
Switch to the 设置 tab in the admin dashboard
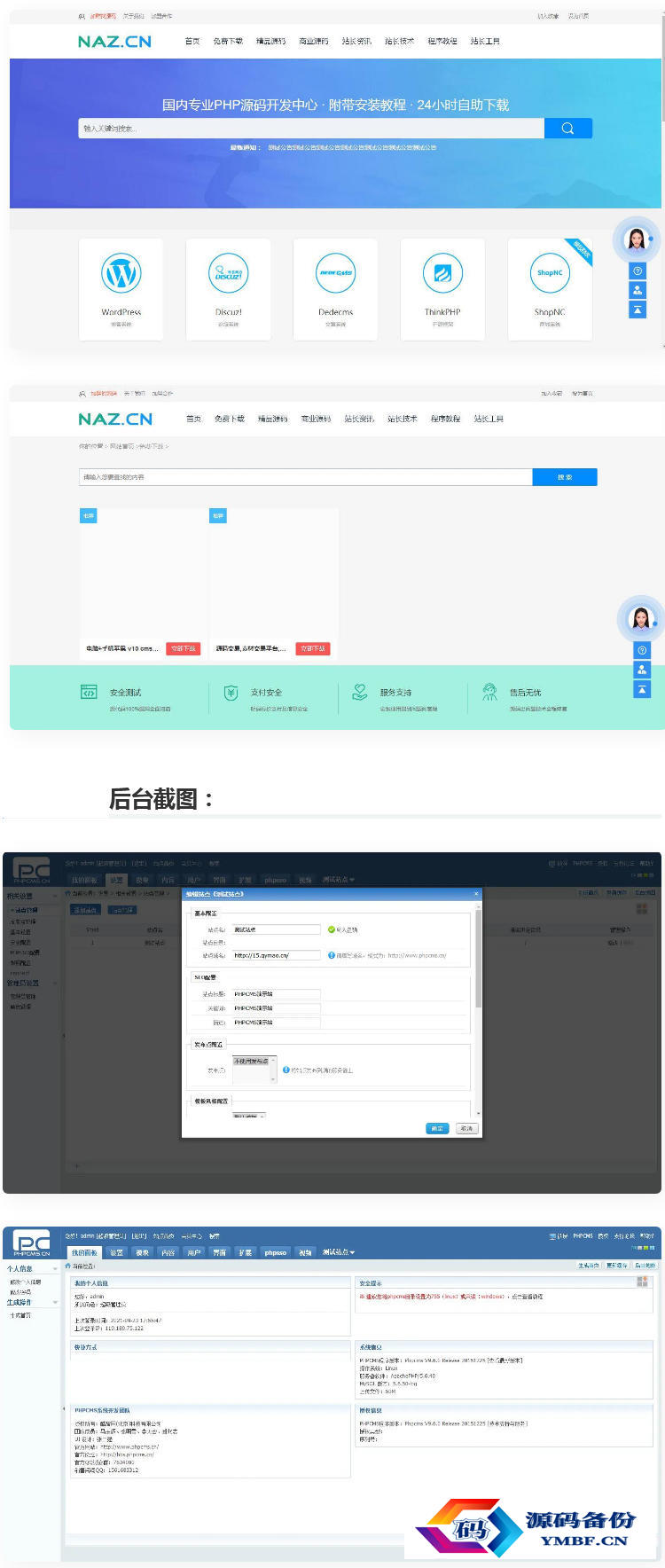[x=117, y=1252]
